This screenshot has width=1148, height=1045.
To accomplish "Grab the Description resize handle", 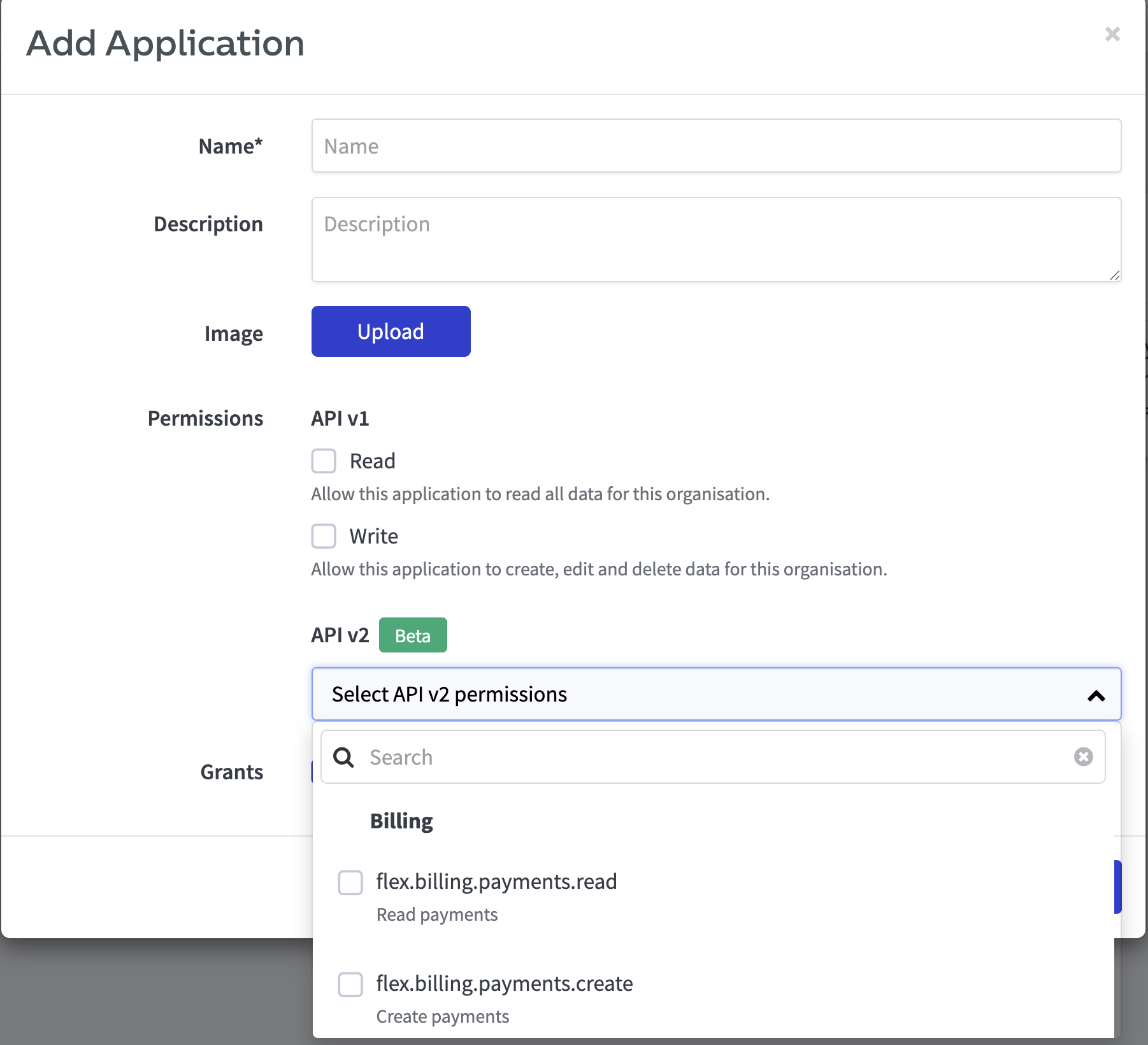I will [1114, 275].
